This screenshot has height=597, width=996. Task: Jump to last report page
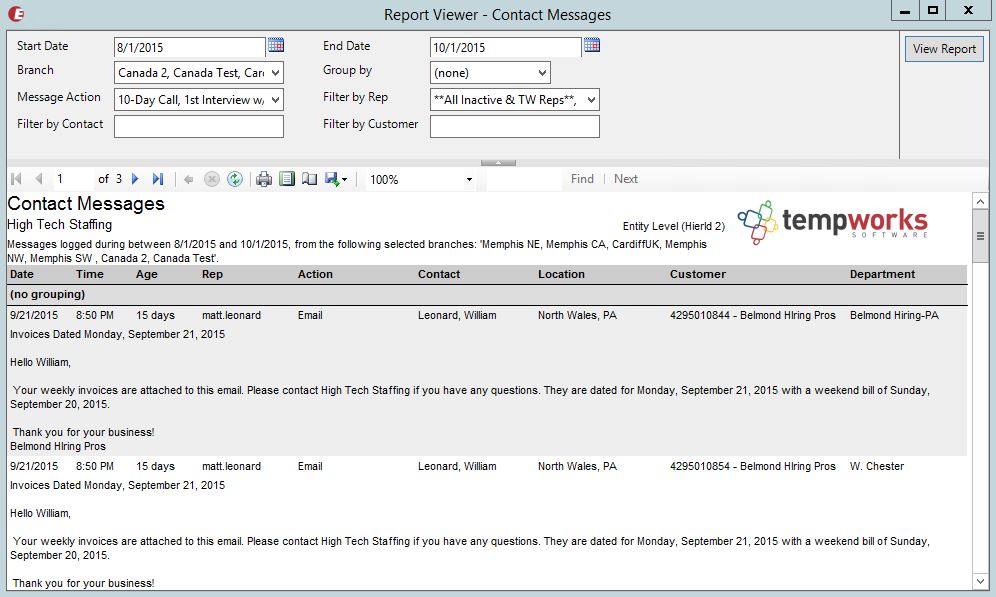pos(158,179)
